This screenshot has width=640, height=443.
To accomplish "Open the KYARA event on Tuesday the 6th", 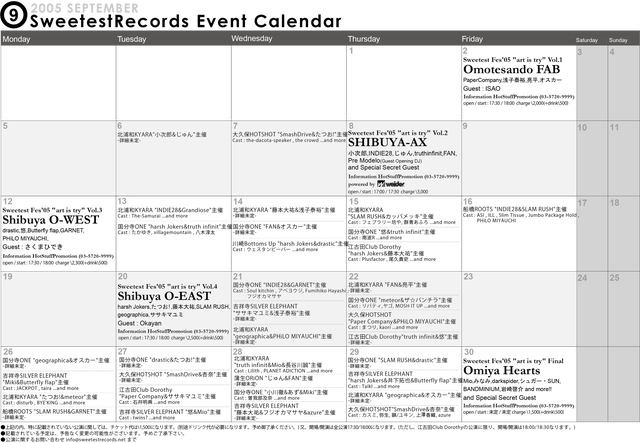I will click(x=162, y=133).
